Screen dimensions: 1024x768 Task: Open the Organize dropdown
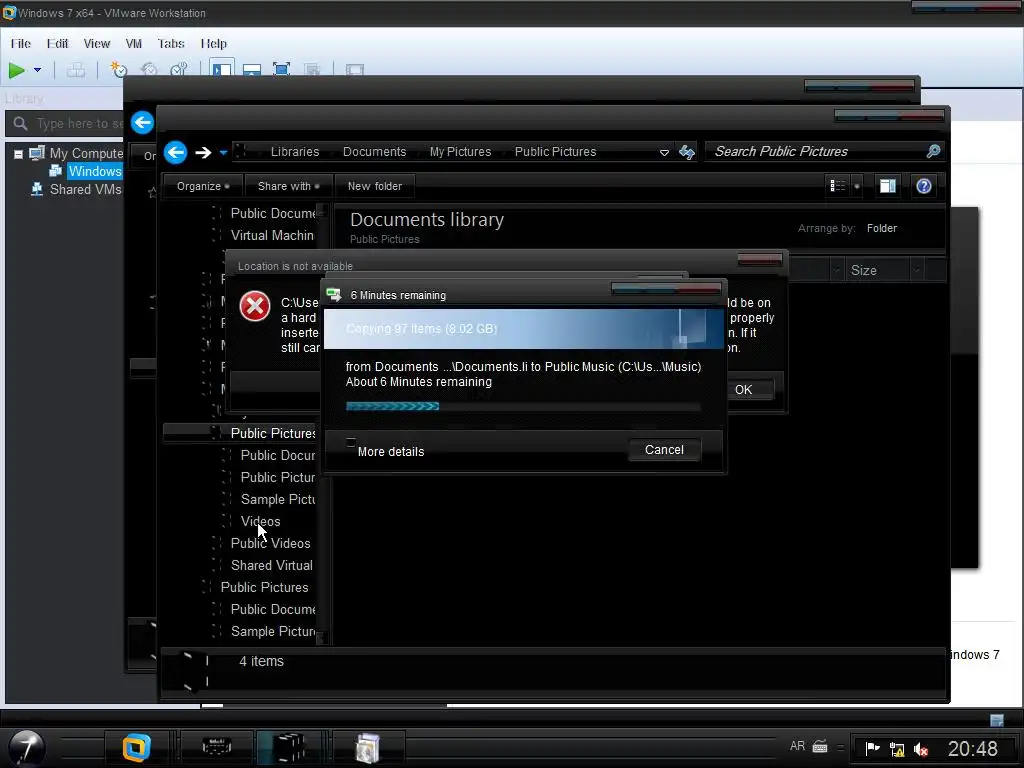coord(202,186)
